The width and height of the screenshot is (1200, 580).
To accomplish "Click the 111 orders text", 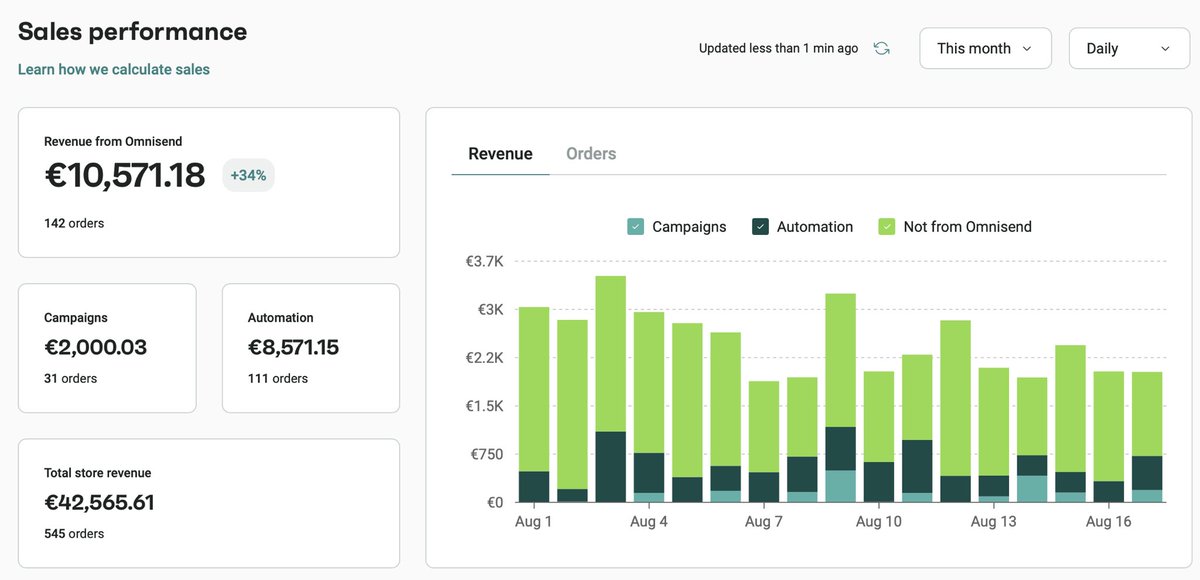I will (278, 379).
